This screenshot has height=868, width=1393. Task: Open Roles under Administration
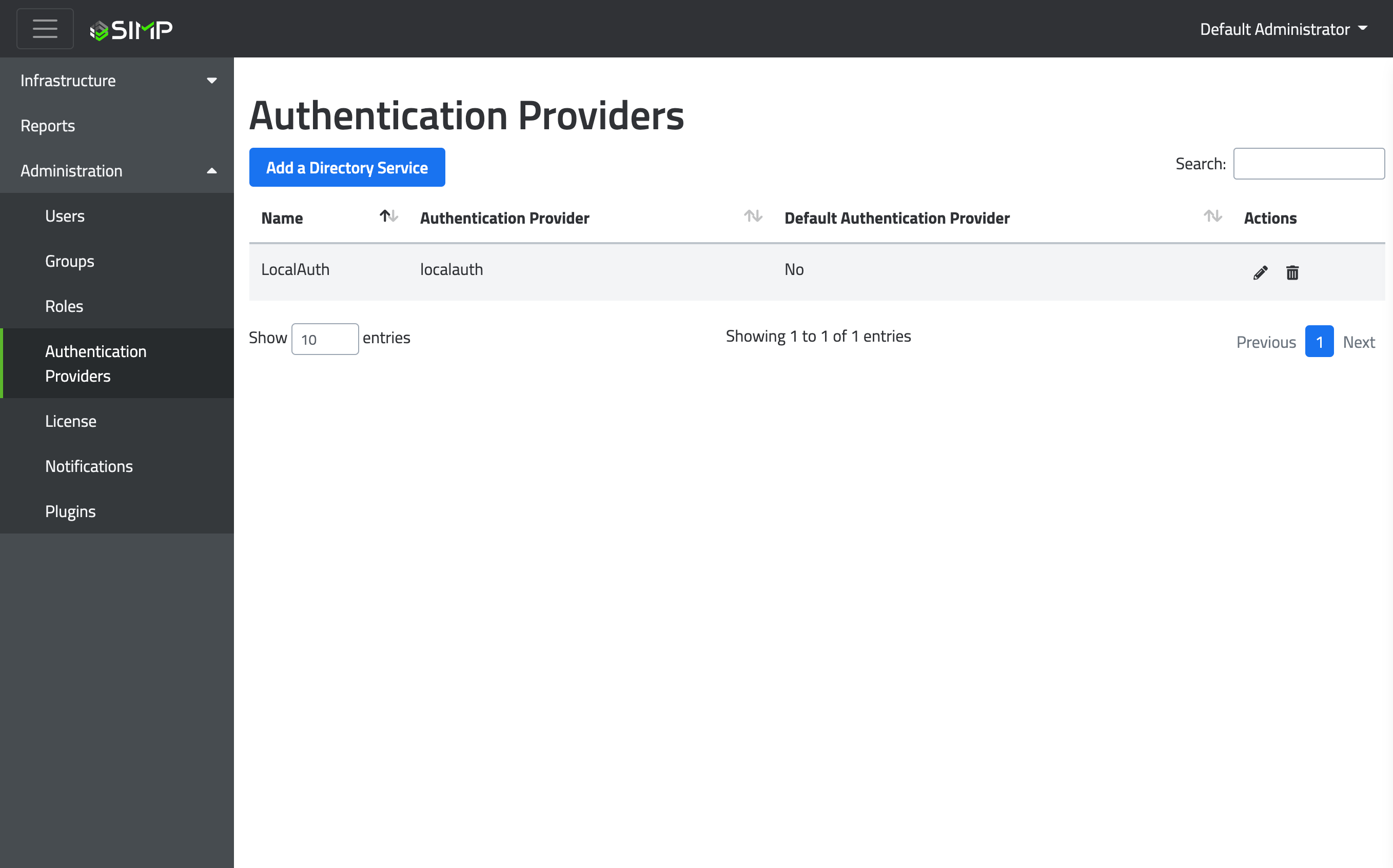pyautogui.click(x=64, y=306)
